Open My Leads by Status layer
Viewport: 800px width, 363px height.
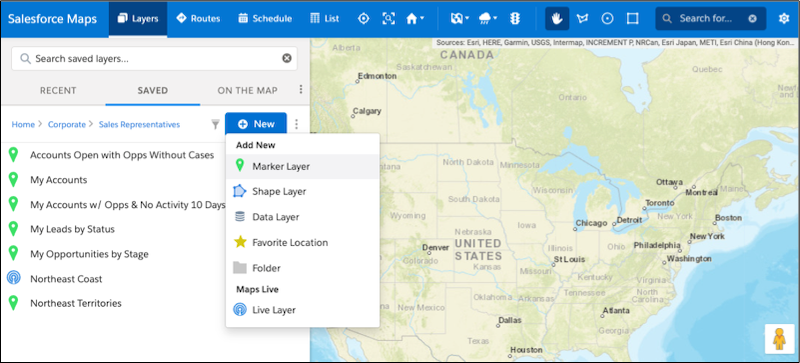(x=72, y=230)
